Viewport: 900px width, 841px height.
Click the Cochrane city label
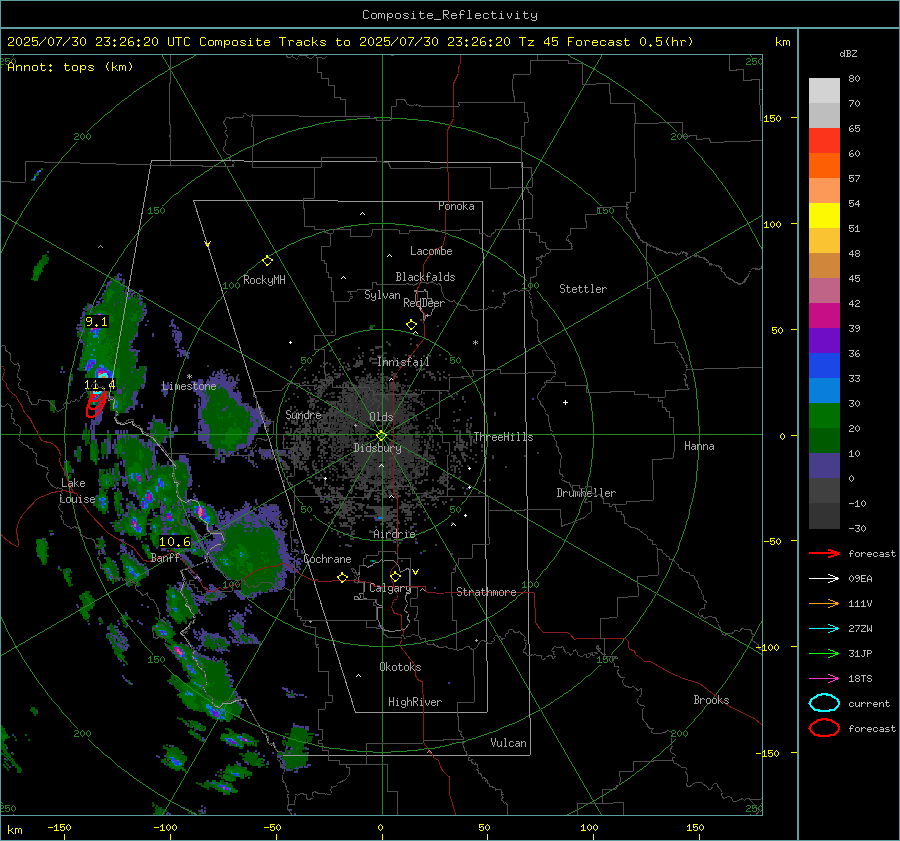(327, 559)
